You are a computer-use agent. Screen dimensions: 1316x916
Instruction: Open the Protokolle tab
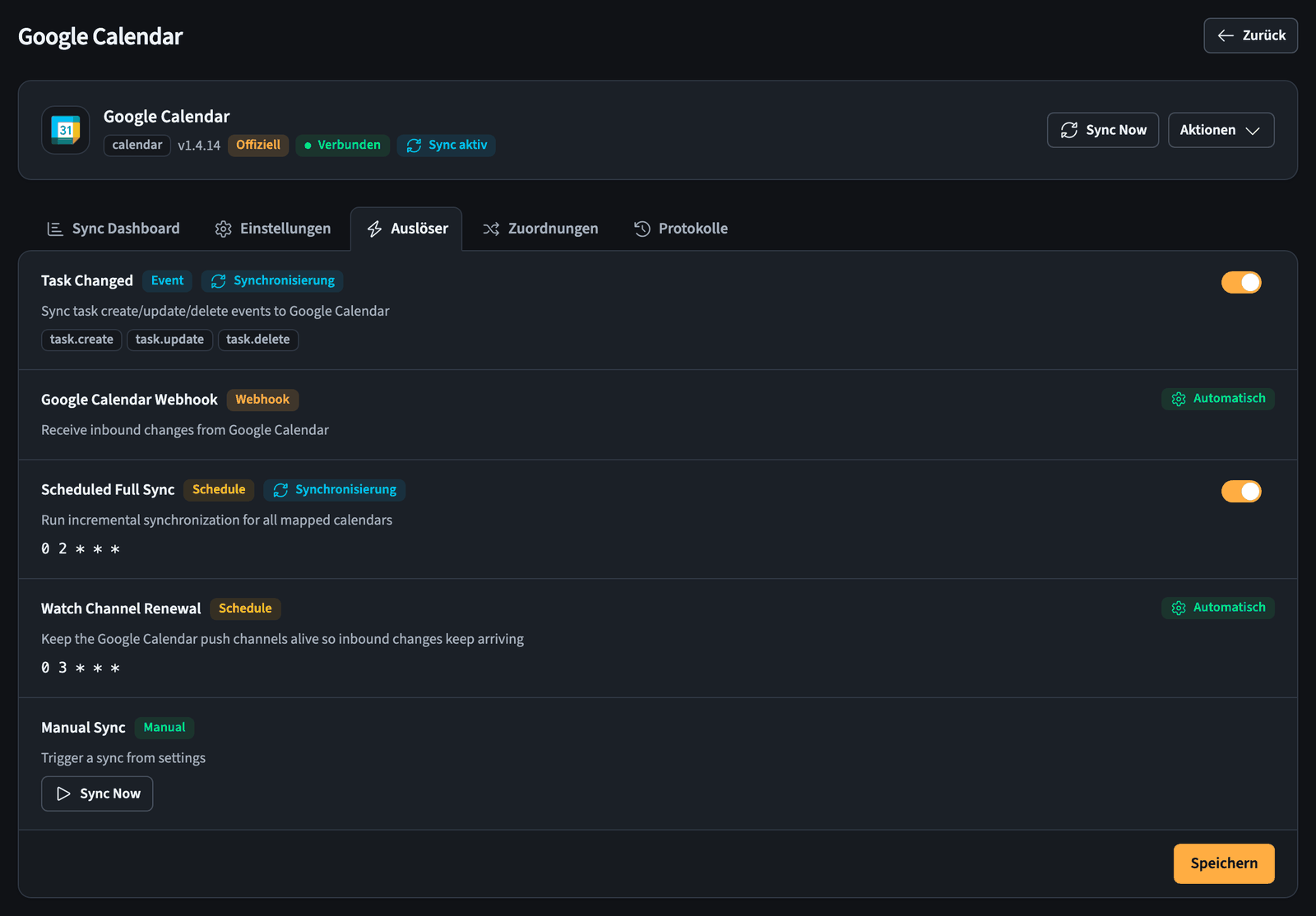(x=681, y=229)
